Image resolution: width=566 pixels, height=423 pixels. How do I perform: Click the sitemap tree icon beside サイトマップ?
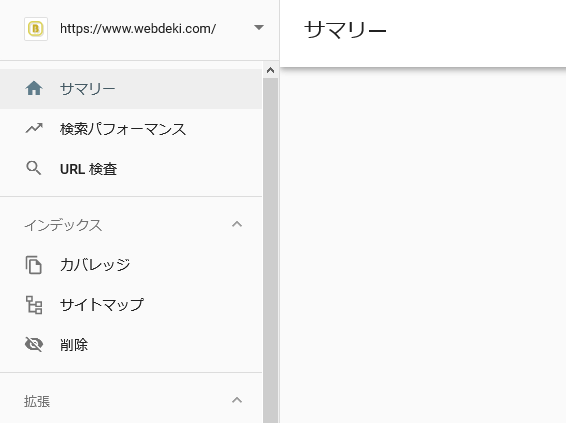tap(34, 305)
